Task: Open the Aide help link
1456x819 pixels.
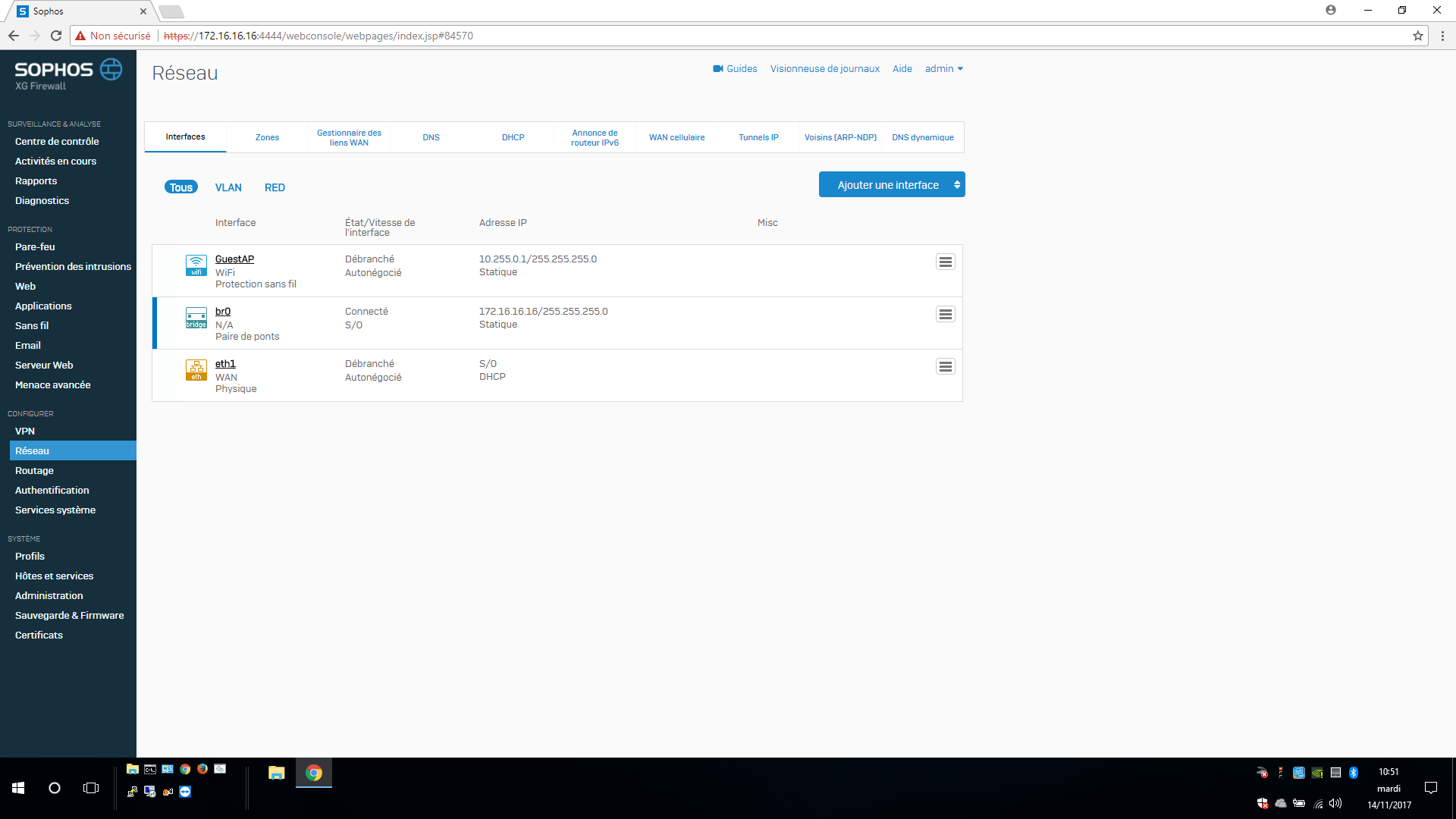Action: click(902, 69)
